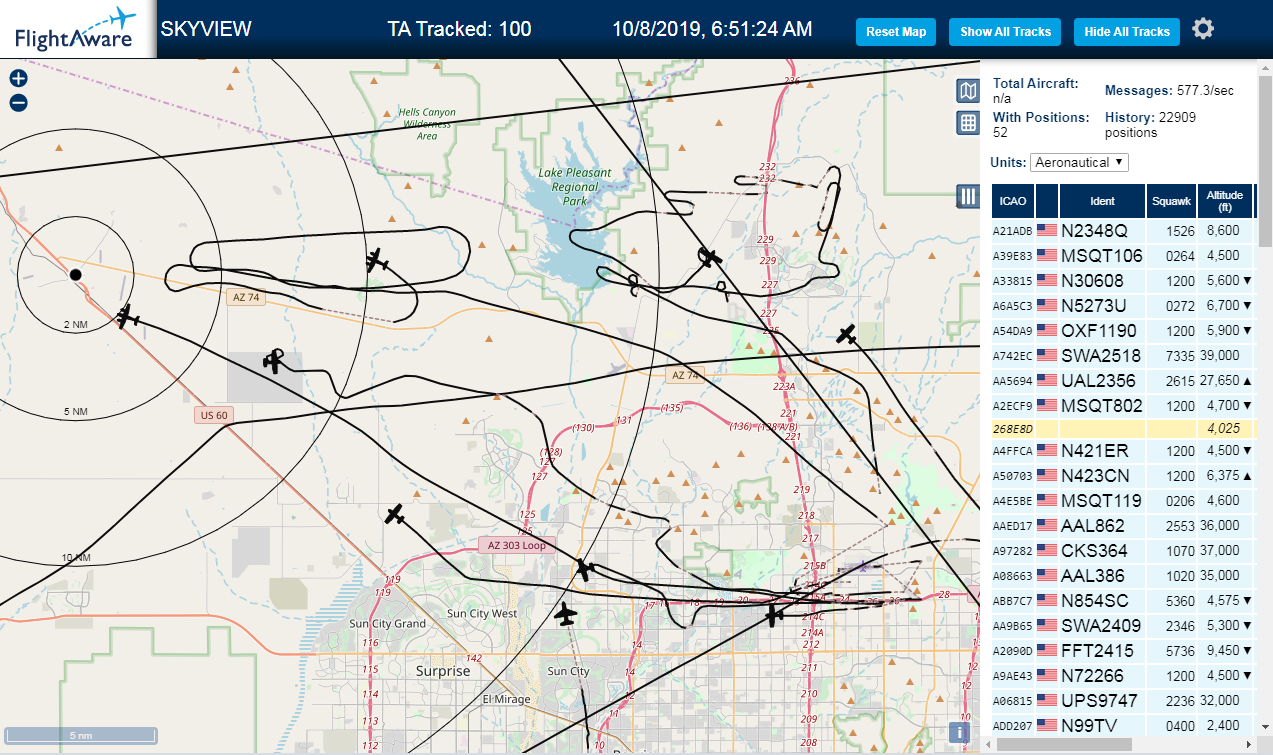This screenshot has width=1273, height=755.
Task: Click the timestamp 10/8/2019, 6:51:24 AM
Action: [712, 29]
